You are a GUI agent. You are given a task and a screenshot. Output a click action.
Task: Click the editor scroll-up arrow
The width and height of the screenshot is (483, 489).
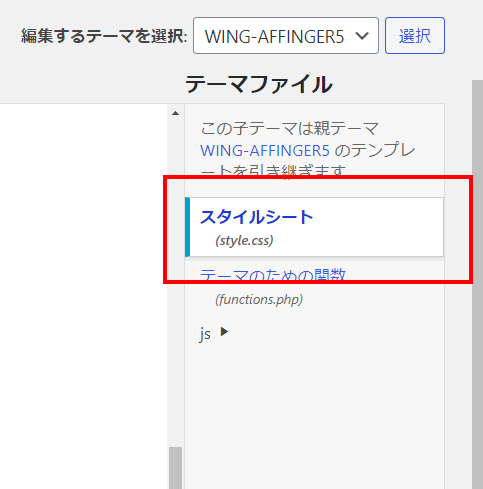tap(175, 113)
